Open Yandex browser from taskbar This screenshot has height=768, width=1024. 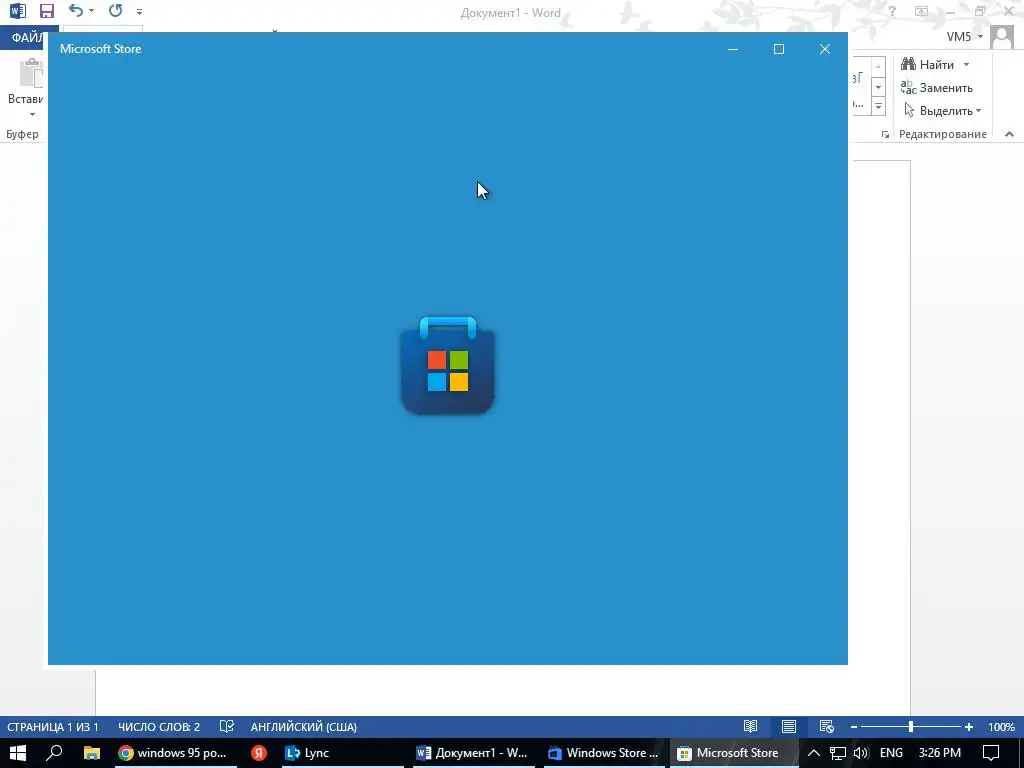coord(259,753)
